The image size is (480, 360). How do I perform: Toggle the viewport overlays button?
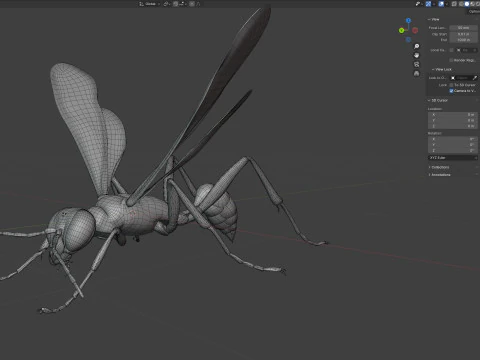[441, 4]
